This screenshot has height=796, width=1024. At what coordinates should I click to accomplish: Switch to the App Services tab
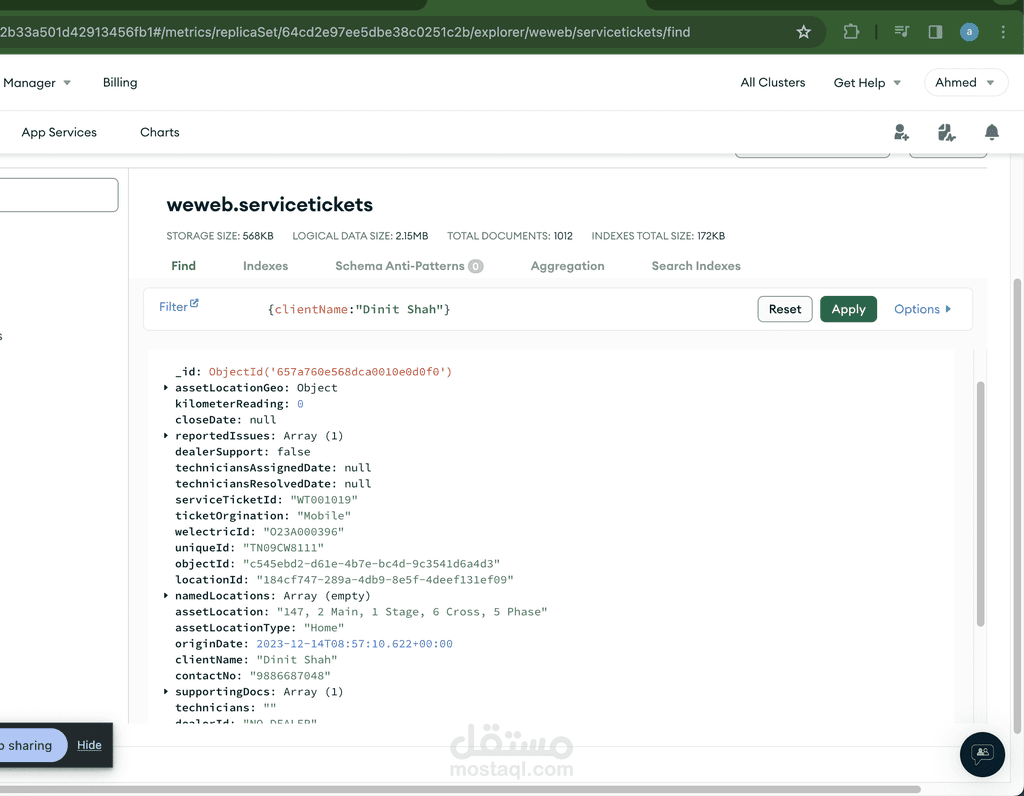pyautogui.click(x=59, y=132)
